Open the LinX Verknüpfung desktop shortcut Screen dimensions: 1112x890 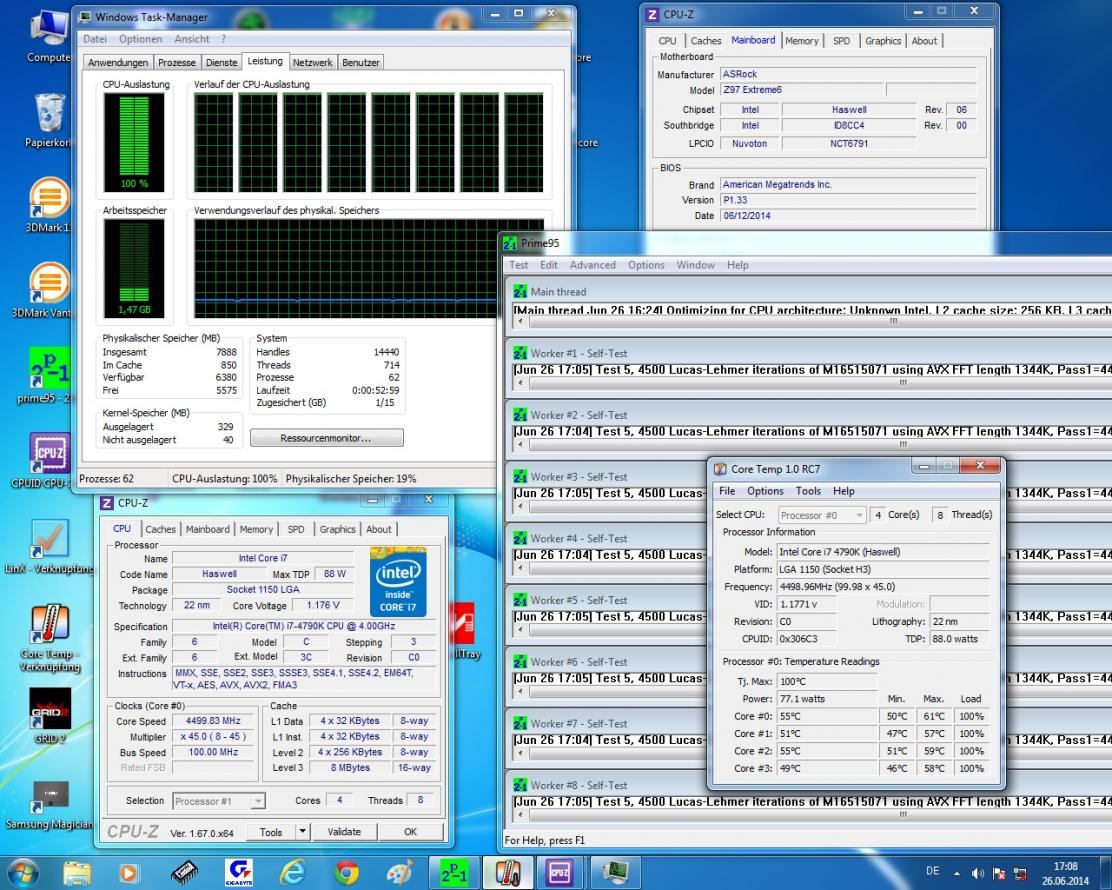coord(48,546)
